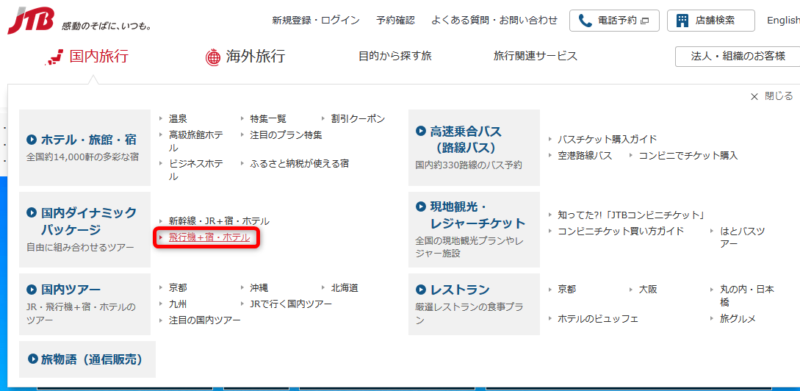The height and width of the screenshot is (391, 800).
Task: Select 知ってた?!「JTBコンビニチケット」 link
Action: pyautogui.click(x=631, y=215)
